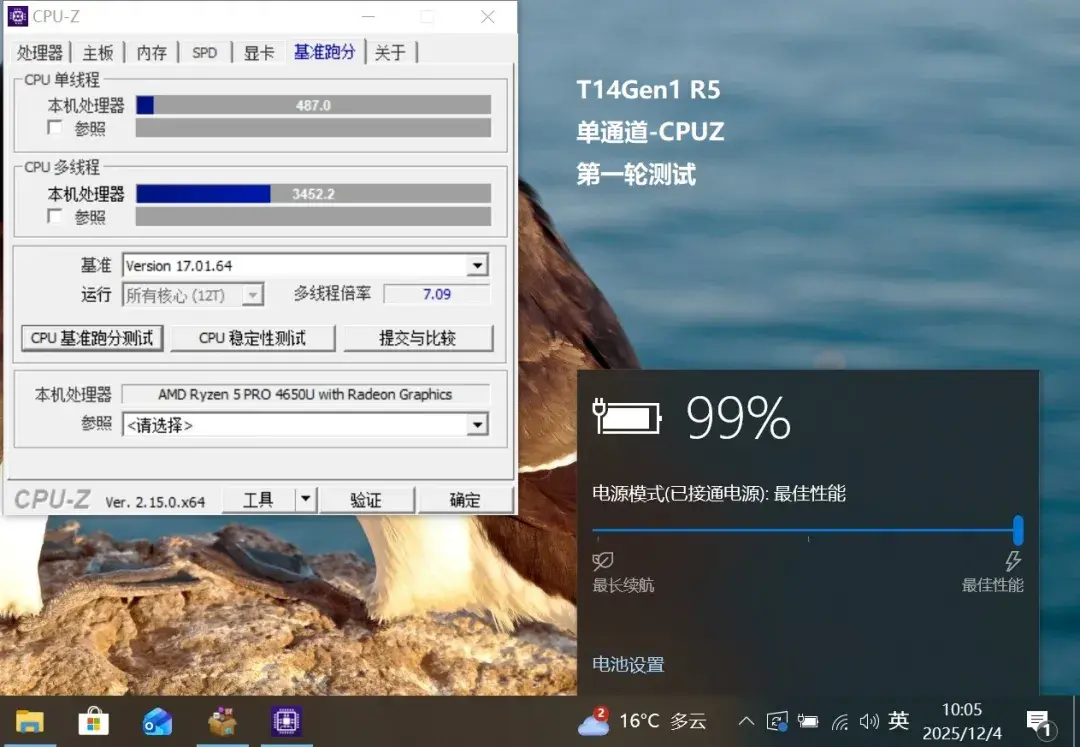
Task: Click the 提交与比较 button
Action: pos(418,338)
